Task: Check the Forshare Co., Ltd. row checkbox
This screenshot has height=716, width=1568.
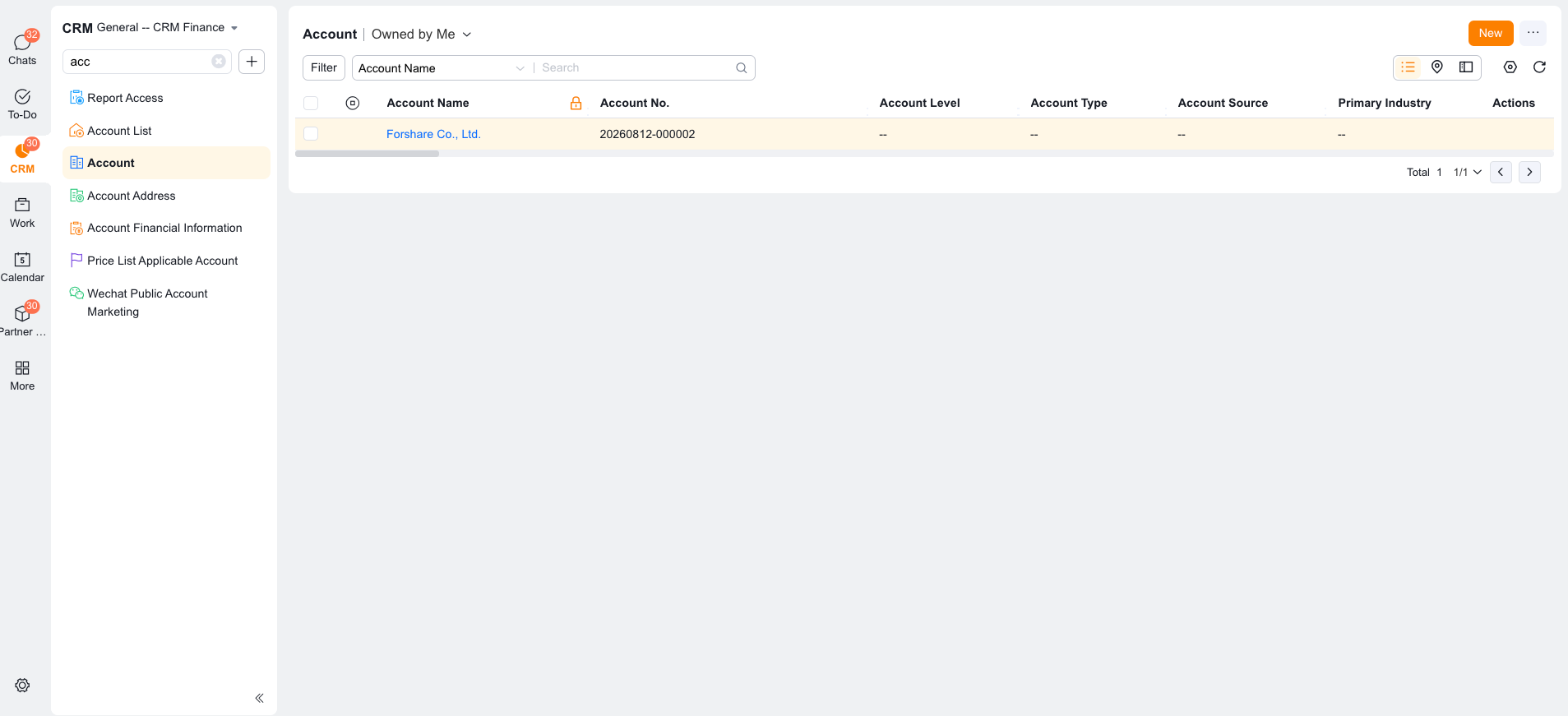Action: click(311, 133)
